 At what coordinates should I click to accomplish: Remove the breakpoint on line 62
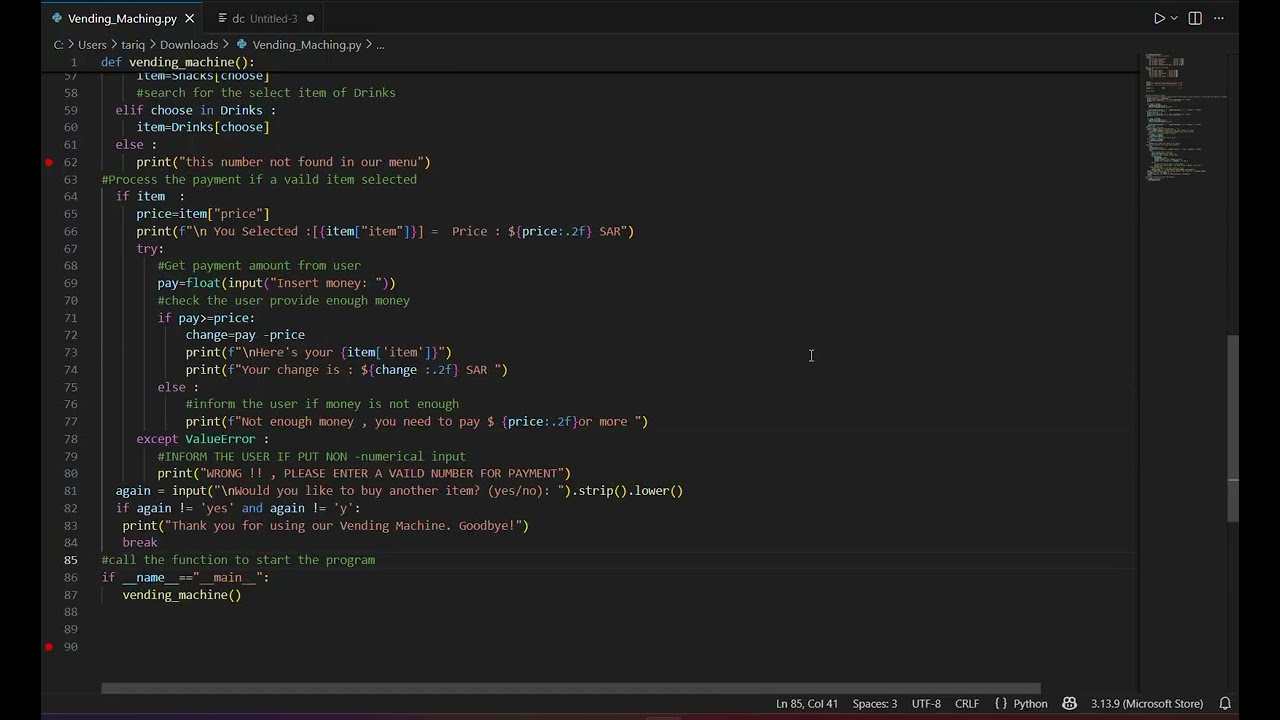point(48,162)
